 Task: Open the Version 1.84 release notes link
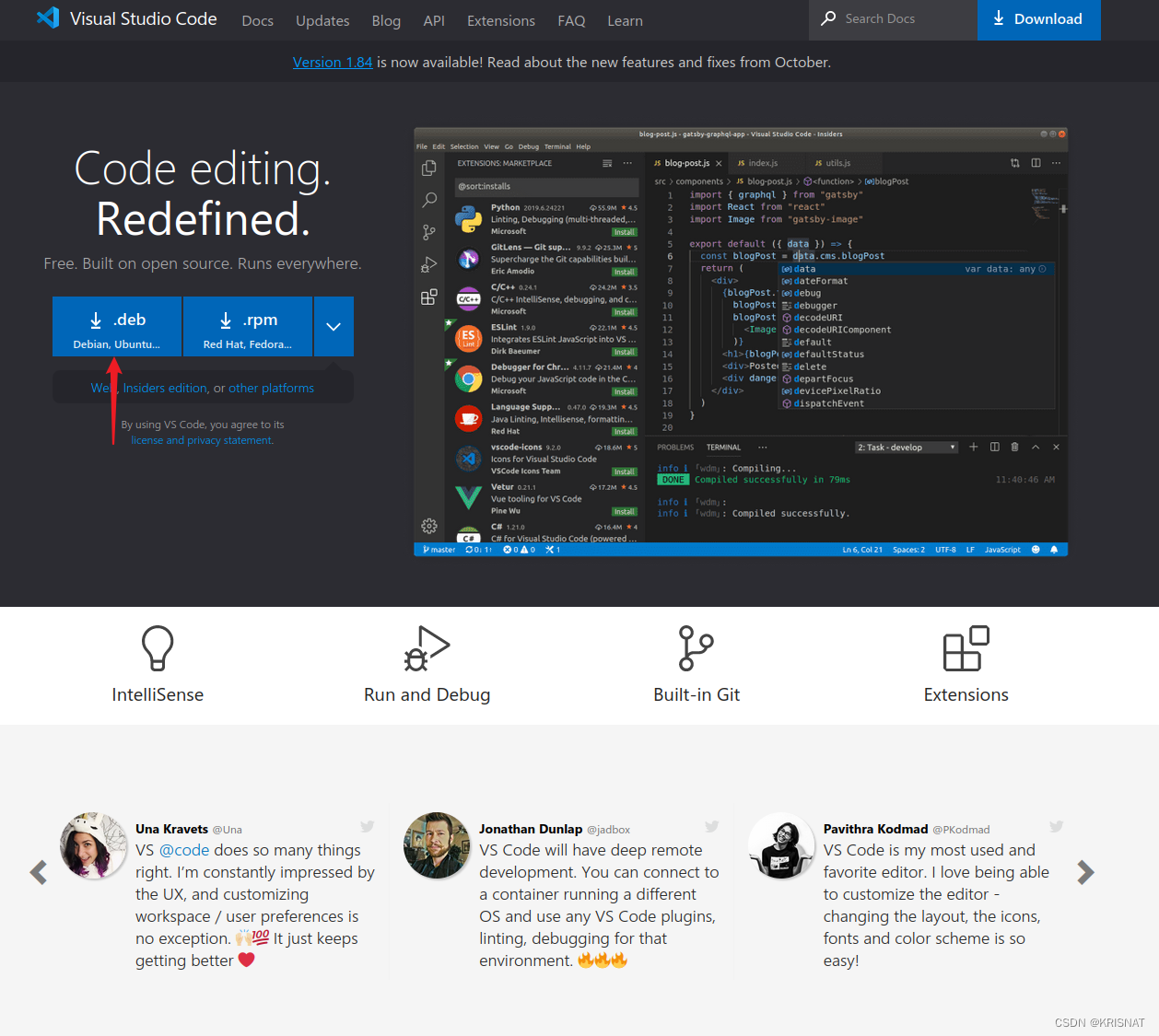[333, 62]
